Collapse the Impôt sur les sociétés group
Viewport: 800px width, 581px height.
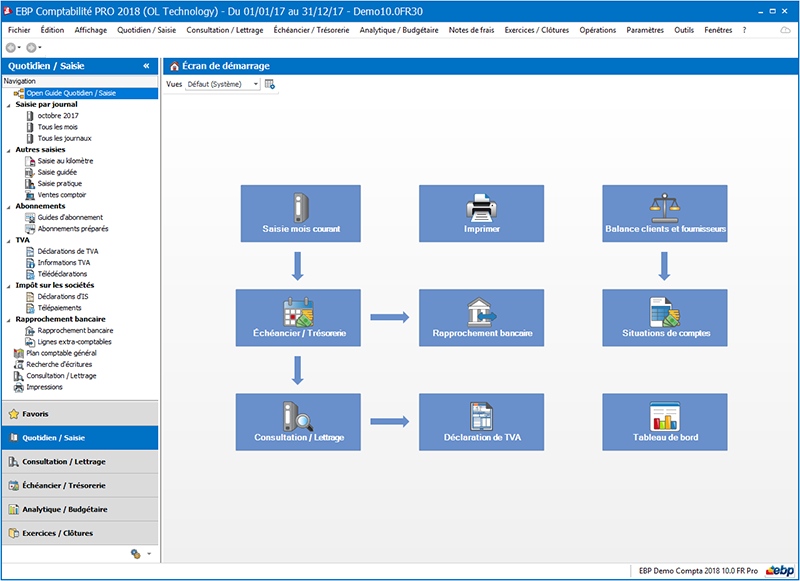[8, 286]
